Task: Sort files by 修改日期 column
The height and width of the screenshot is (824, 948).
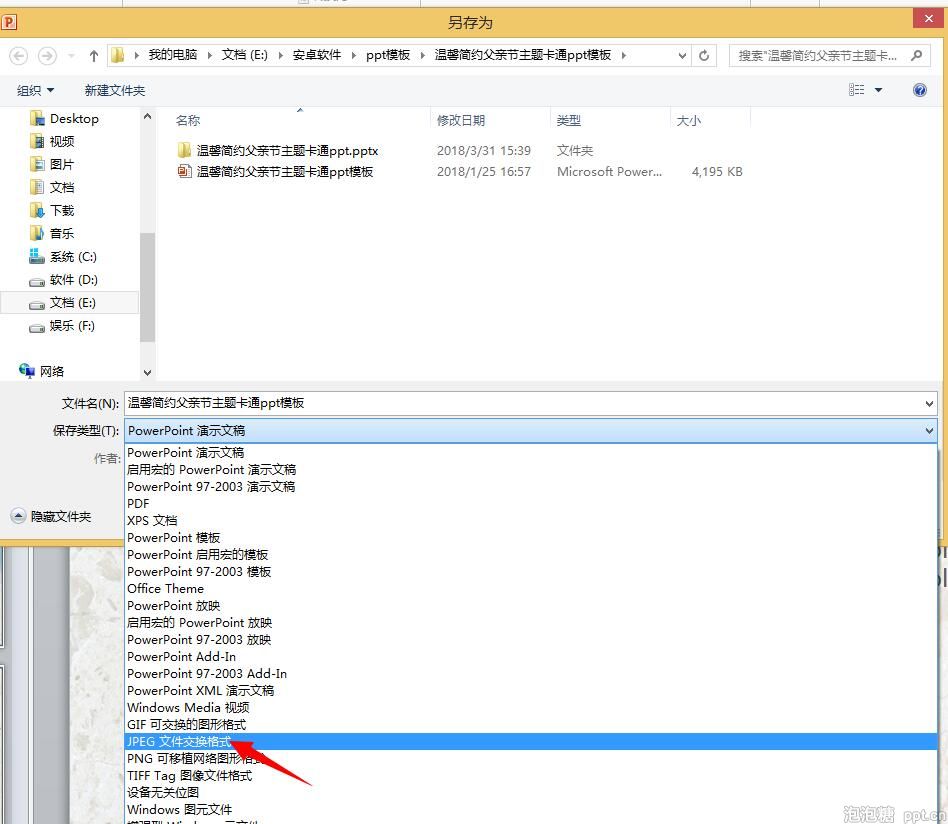Action: pyautogui.click(x=461, y=120)
